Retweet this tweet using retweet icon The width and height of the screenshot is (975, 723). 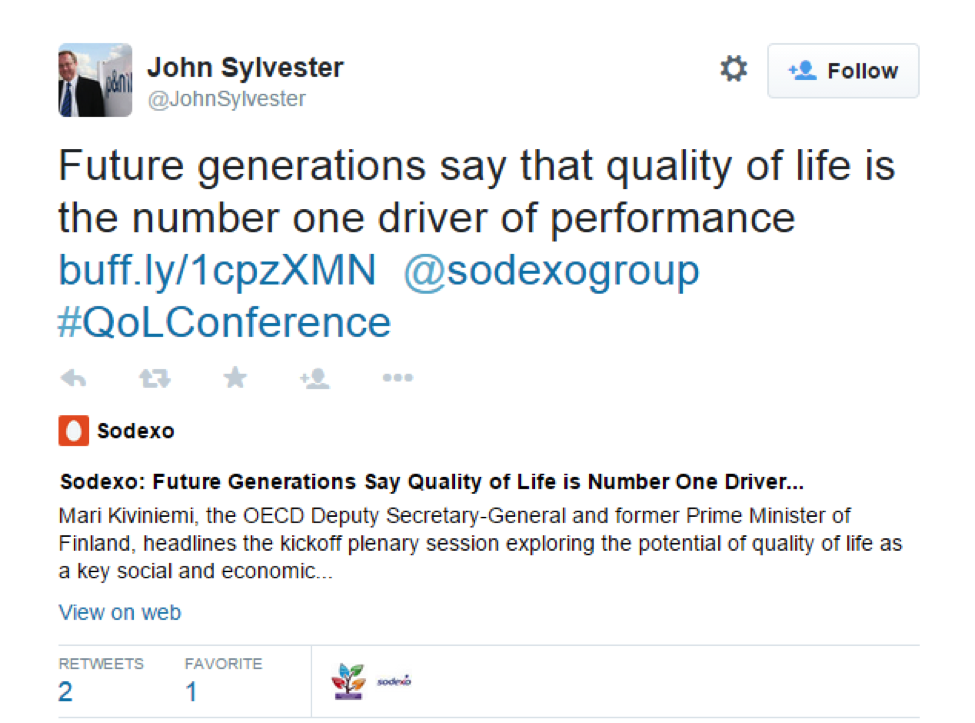pos(154,378)
